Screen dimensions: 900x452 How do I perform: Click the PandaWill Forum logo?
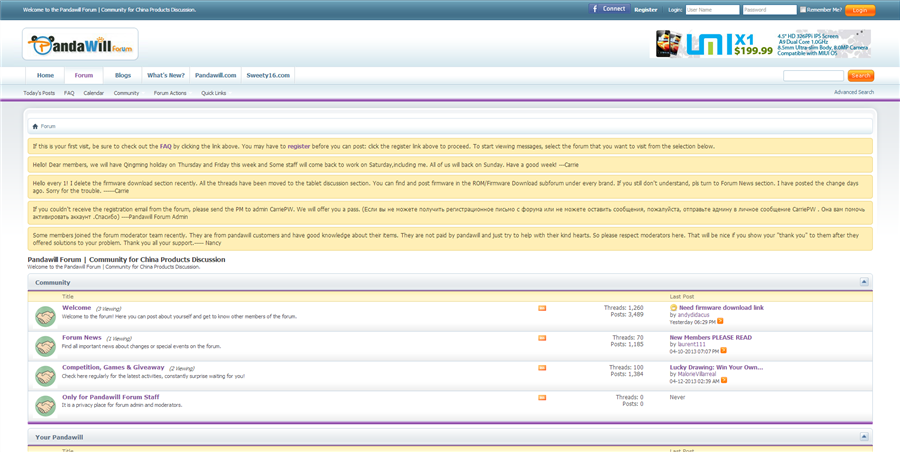point(80,44)
